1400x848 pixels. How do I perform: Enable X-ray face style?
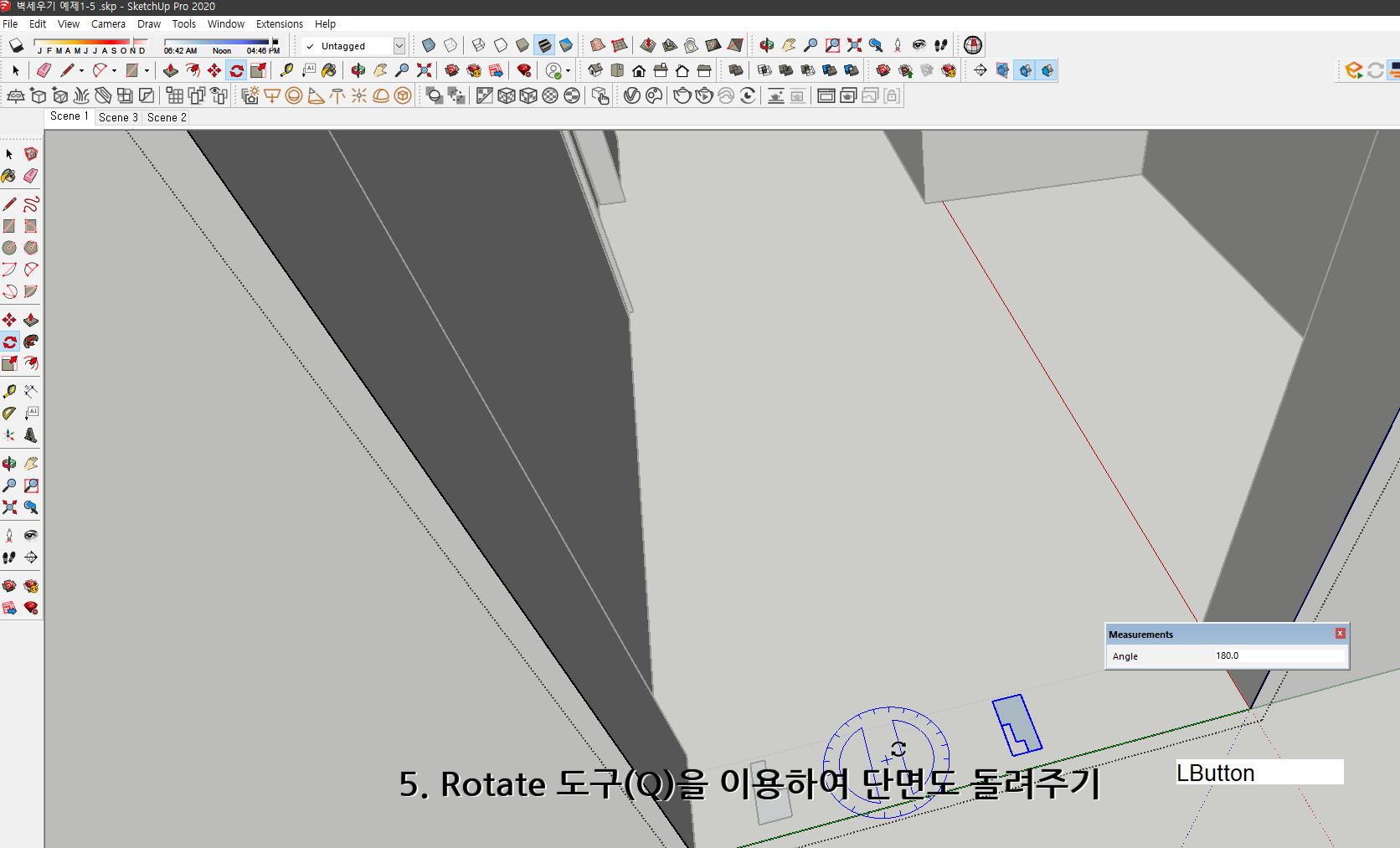pos(428,45)
